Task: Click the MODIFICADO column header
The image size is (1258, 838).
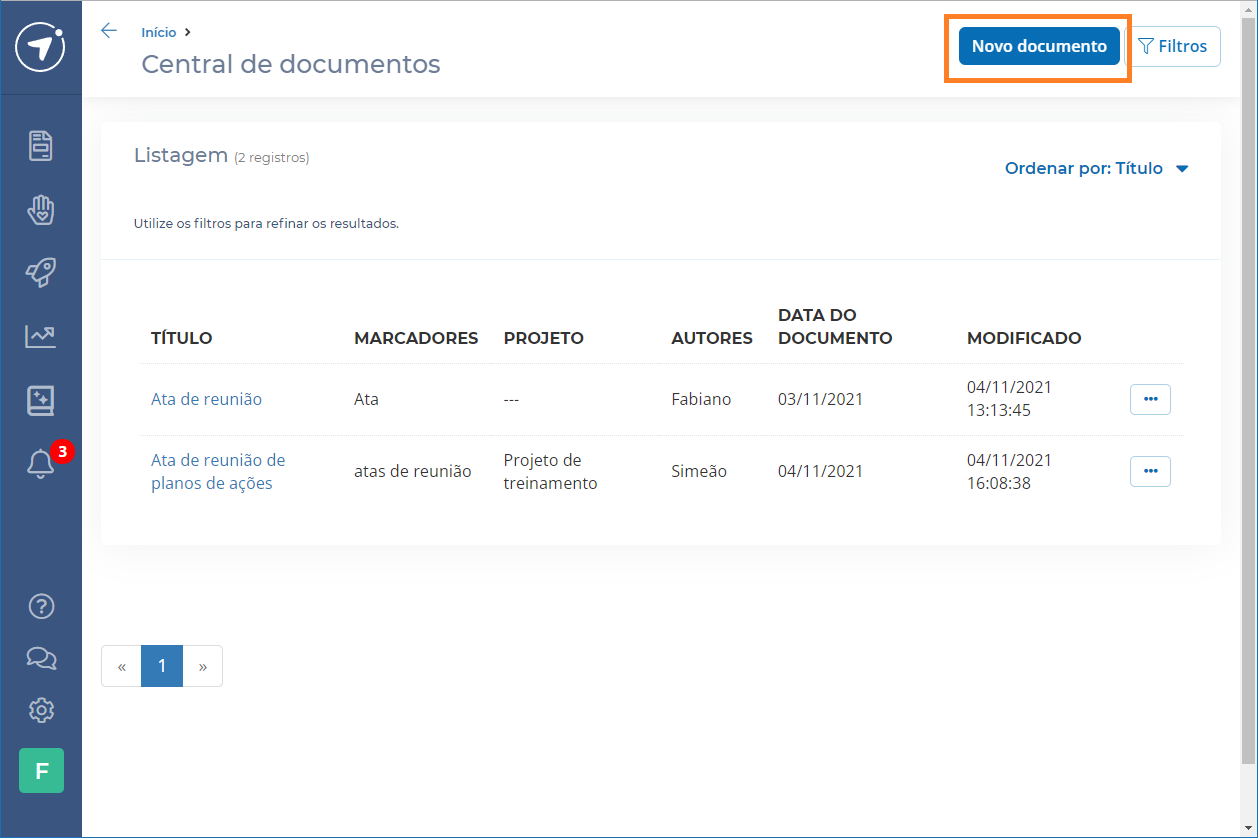Action: click(x=1024, y=338)
